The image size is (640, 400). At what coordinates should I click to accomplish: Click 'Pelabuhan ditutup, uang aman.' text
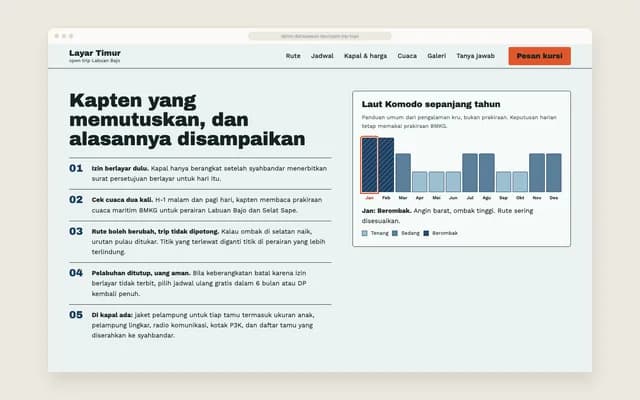[141, 273]
